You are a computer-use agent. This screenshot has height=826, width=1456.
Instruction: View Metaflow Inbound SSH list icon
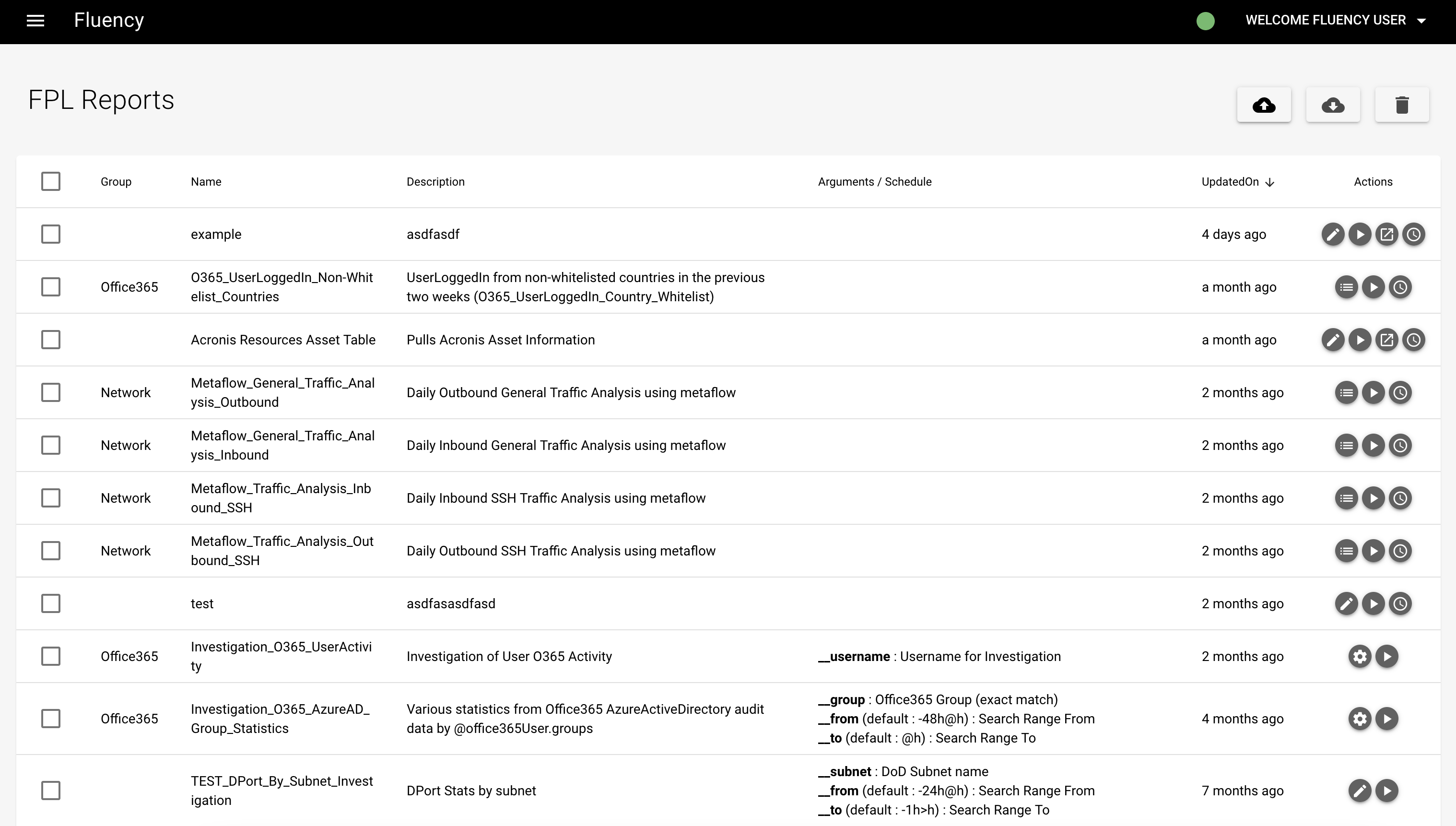[x=1346, y=498]
